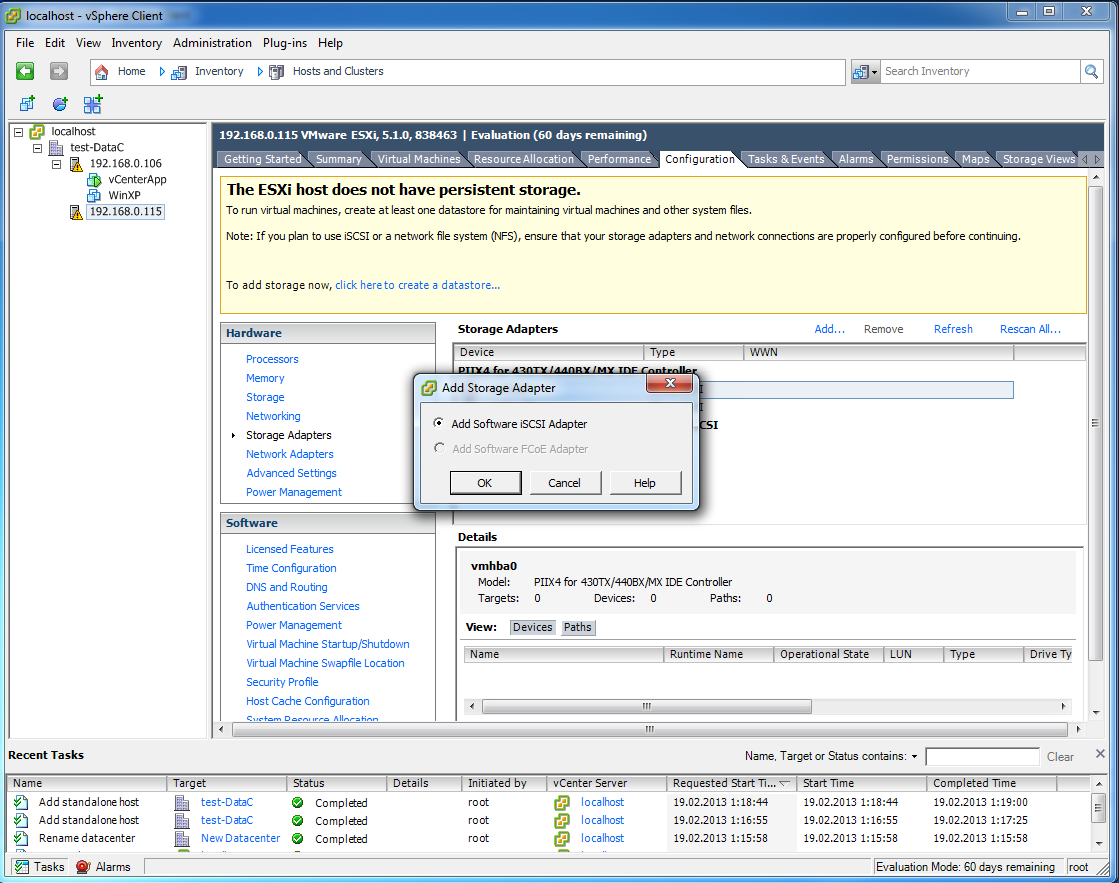Collapse the 192.168.0.106 host node
This screenshot has height=883, width=1119.
pyautogui.click(x=56, y=165)
